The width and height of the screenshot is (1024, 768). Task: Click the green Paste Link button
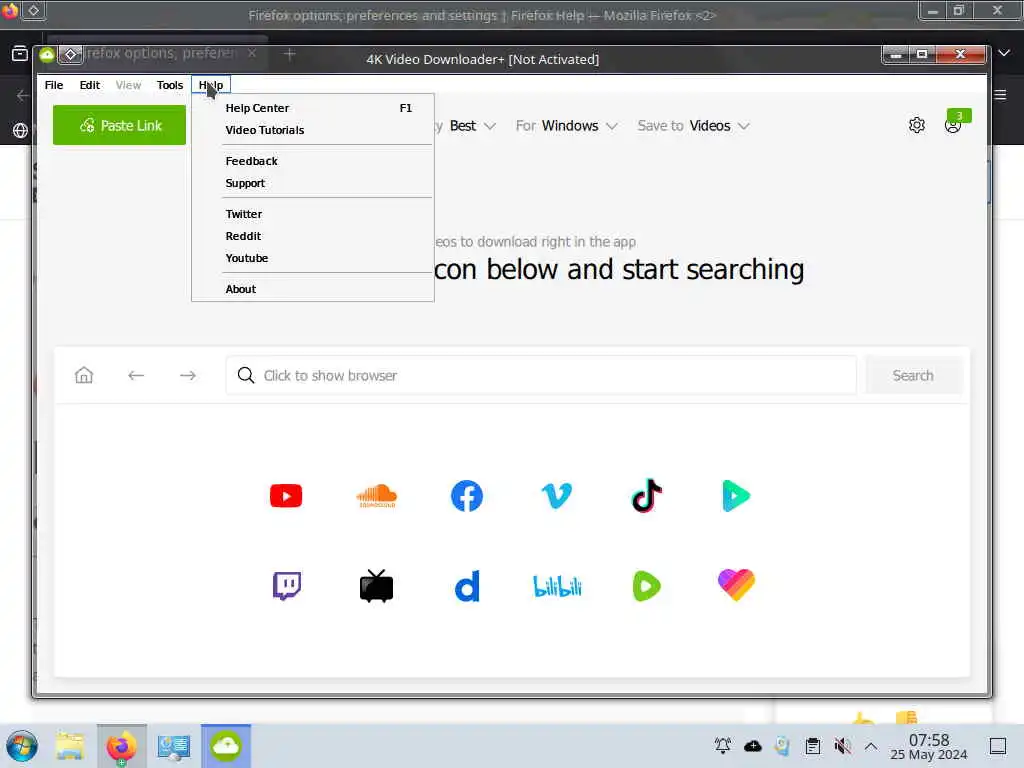click(120, 125)
